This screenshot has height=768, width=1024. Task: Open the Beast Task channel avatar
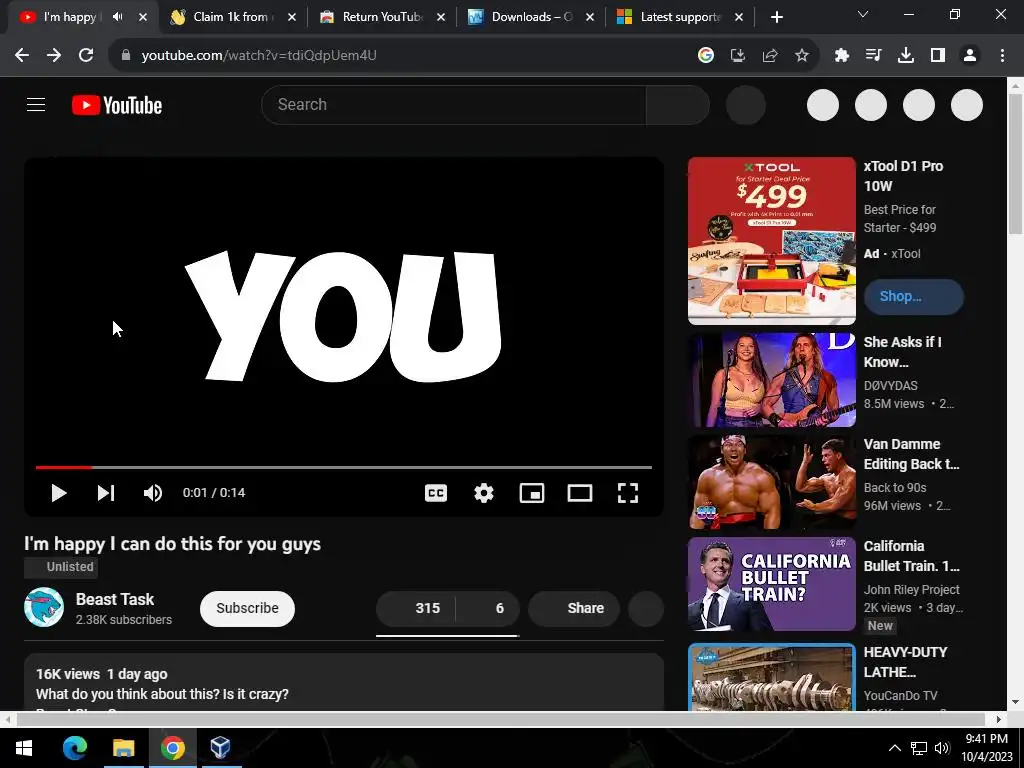click(x=44, y=607)
